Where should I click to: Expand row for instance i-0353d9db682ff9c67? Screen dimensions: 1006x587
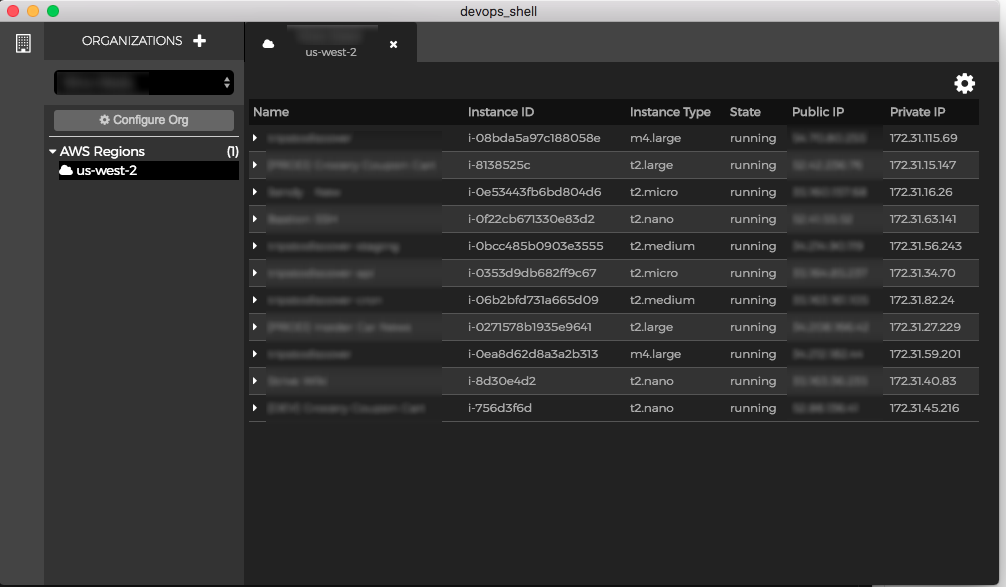click(255, 273)
